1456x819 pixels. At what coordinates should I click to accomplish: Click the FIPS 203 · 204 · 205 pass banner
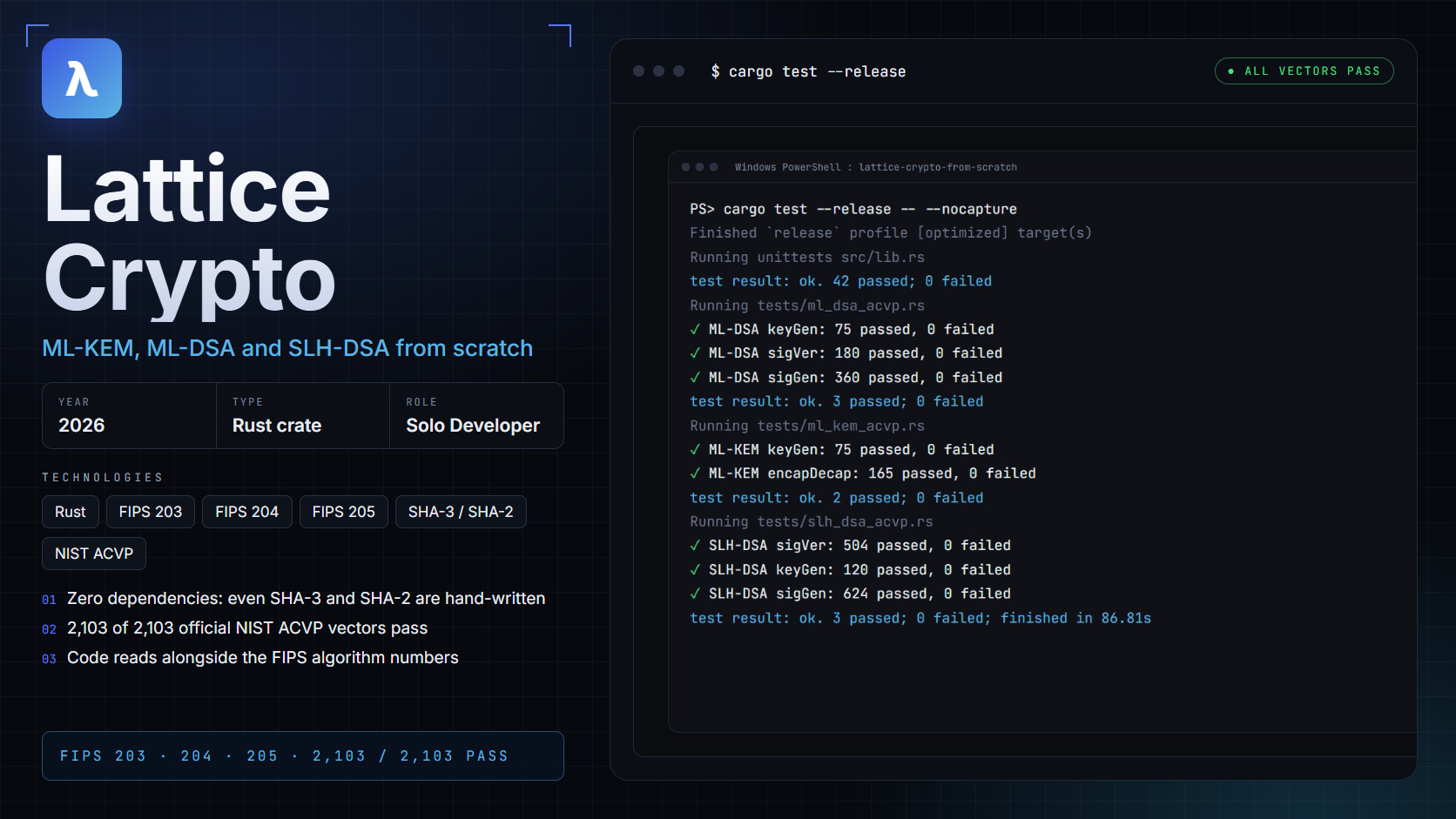coord(303,755)
